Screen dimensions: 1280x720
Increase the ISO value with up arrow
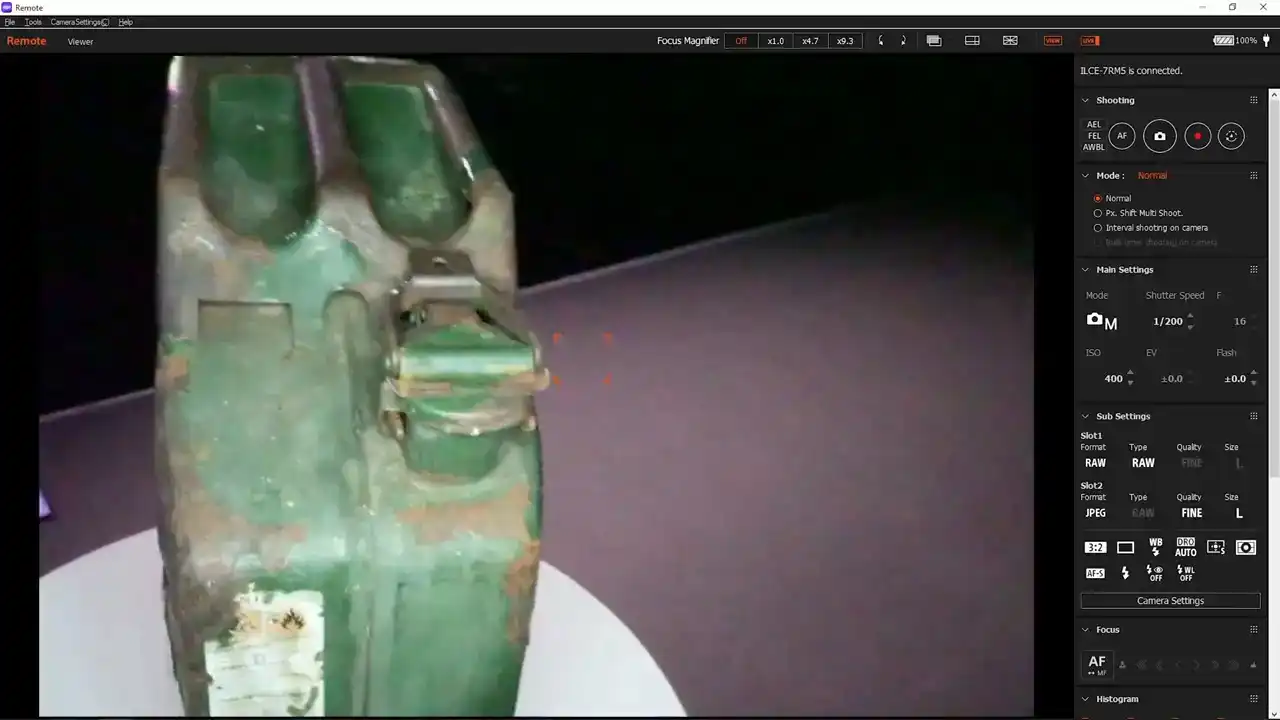tap(1130, 374)
